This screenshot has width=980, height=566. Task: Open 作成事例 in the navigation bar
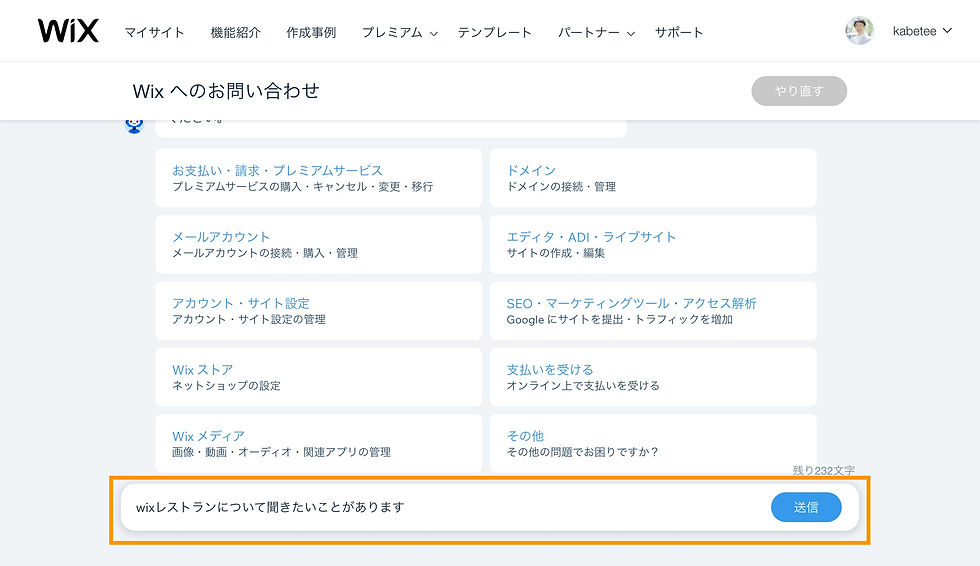point(311,32)
